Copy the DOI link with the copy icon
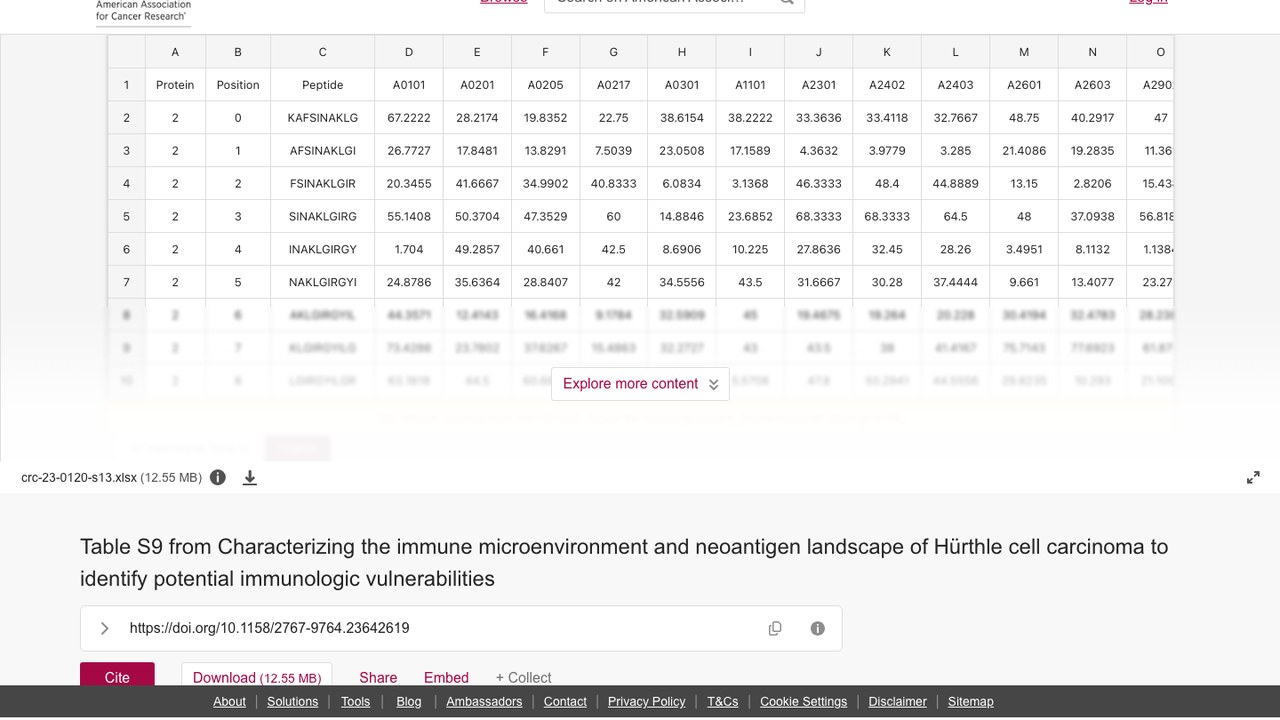Screen dimensions: 1280x720 pos(775,628)
